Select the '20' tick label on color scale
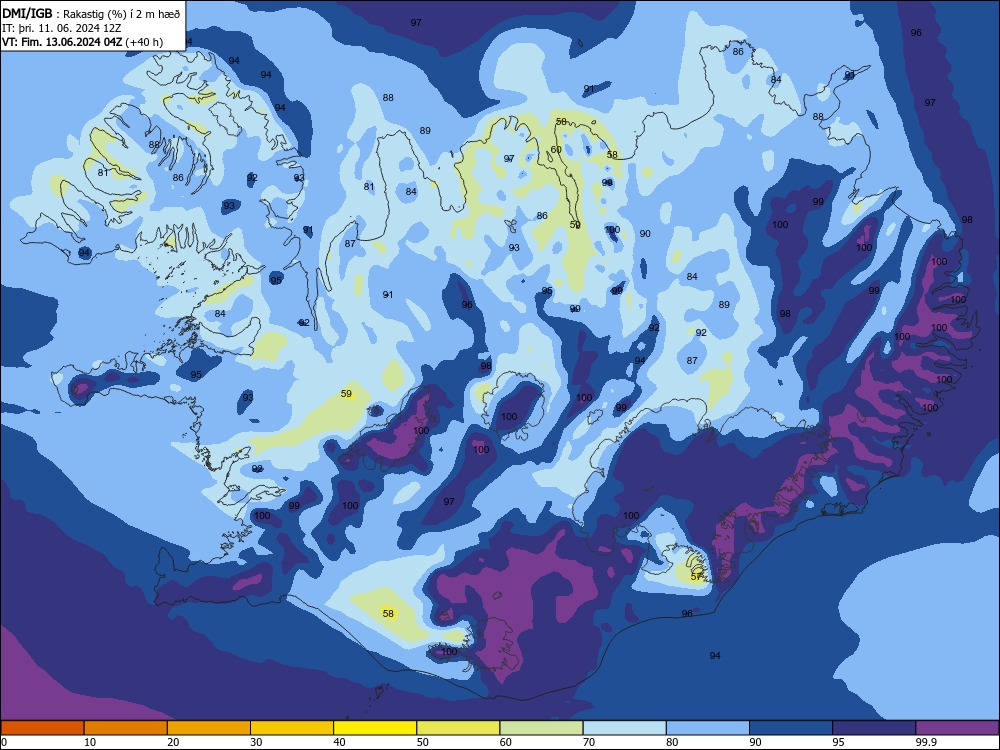This screenshot has width=1000, height=750. [173, 742]
